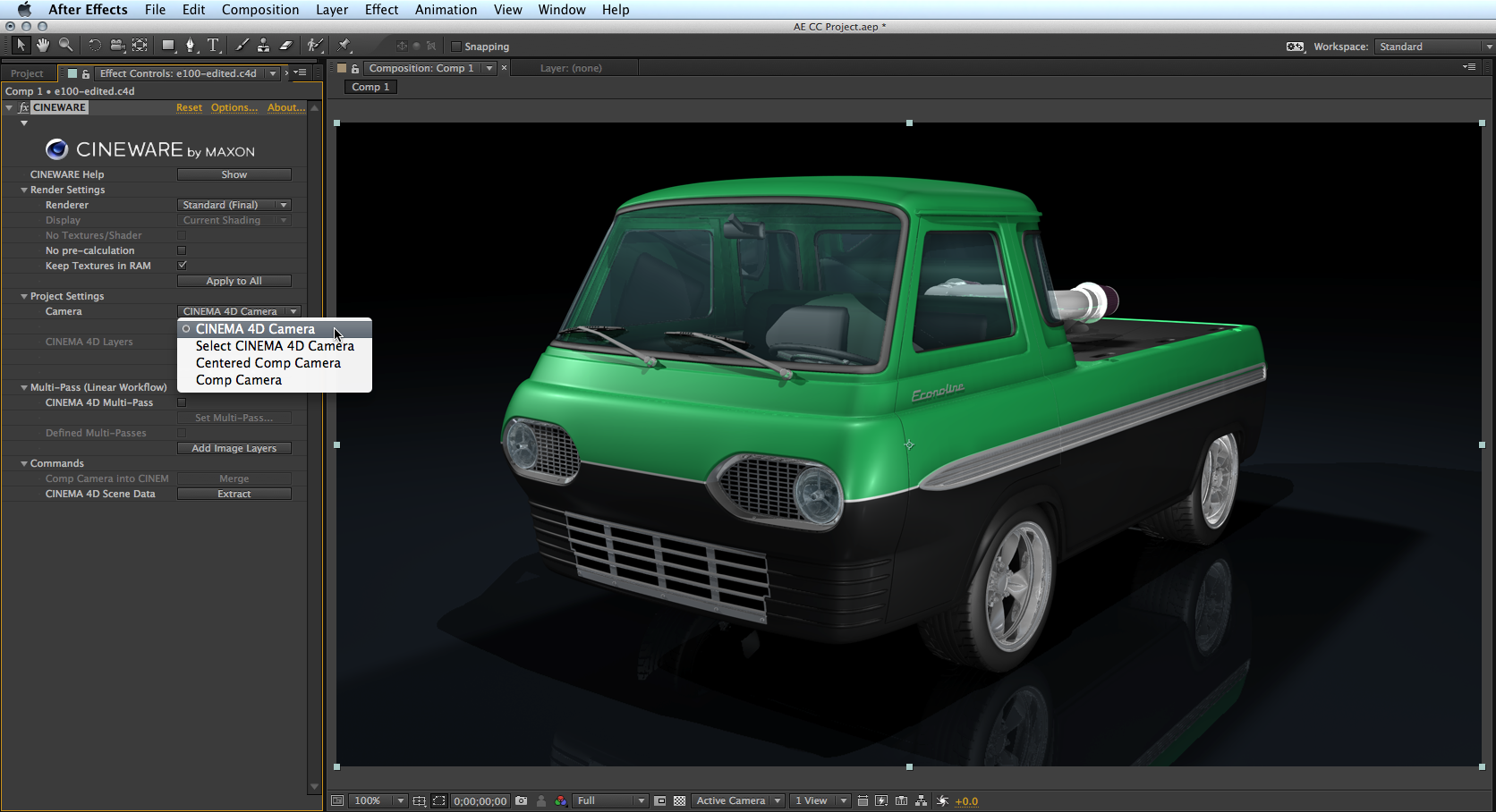Open the 100% magnification dropdown

coord(378,800)
